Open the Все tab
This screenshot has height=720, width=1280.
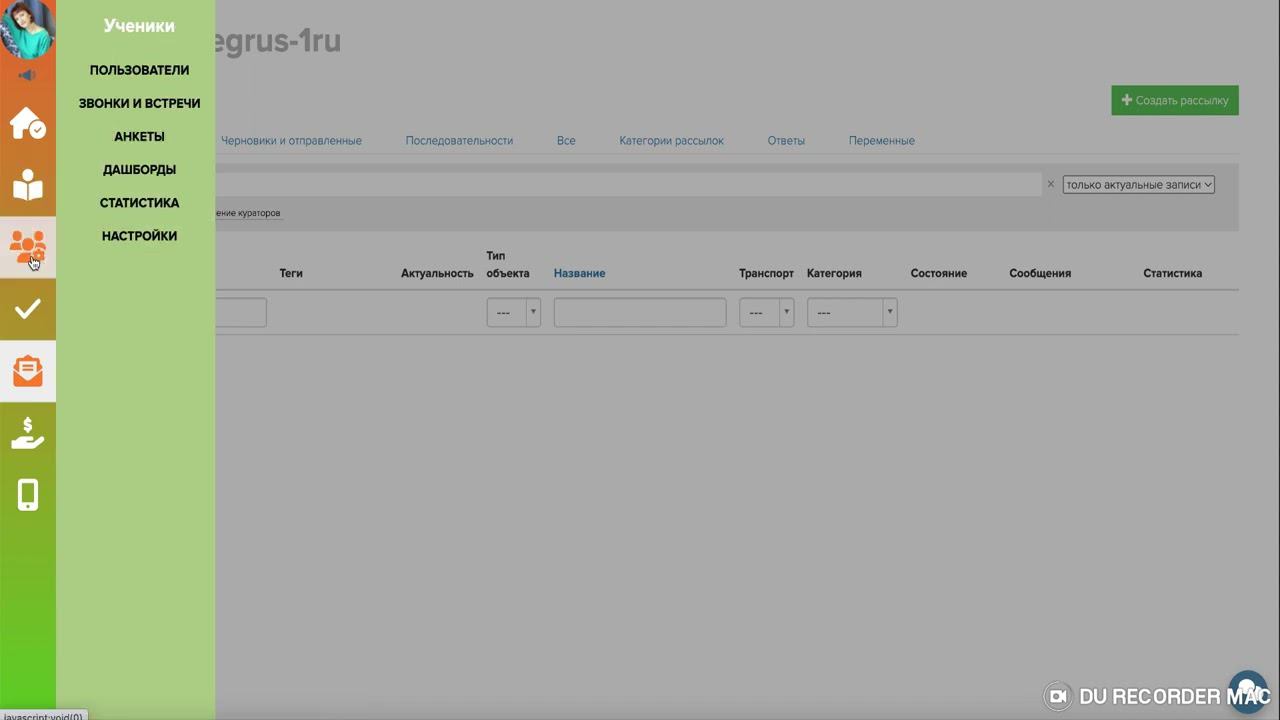tap(566, 141)
